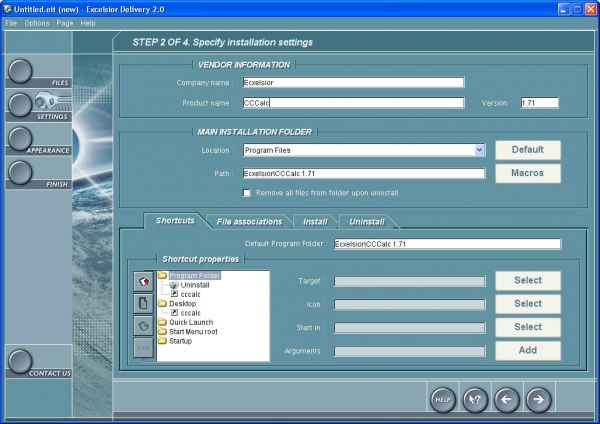Click Select button next to Target field

pyautogui.click(x=528, y=281)
